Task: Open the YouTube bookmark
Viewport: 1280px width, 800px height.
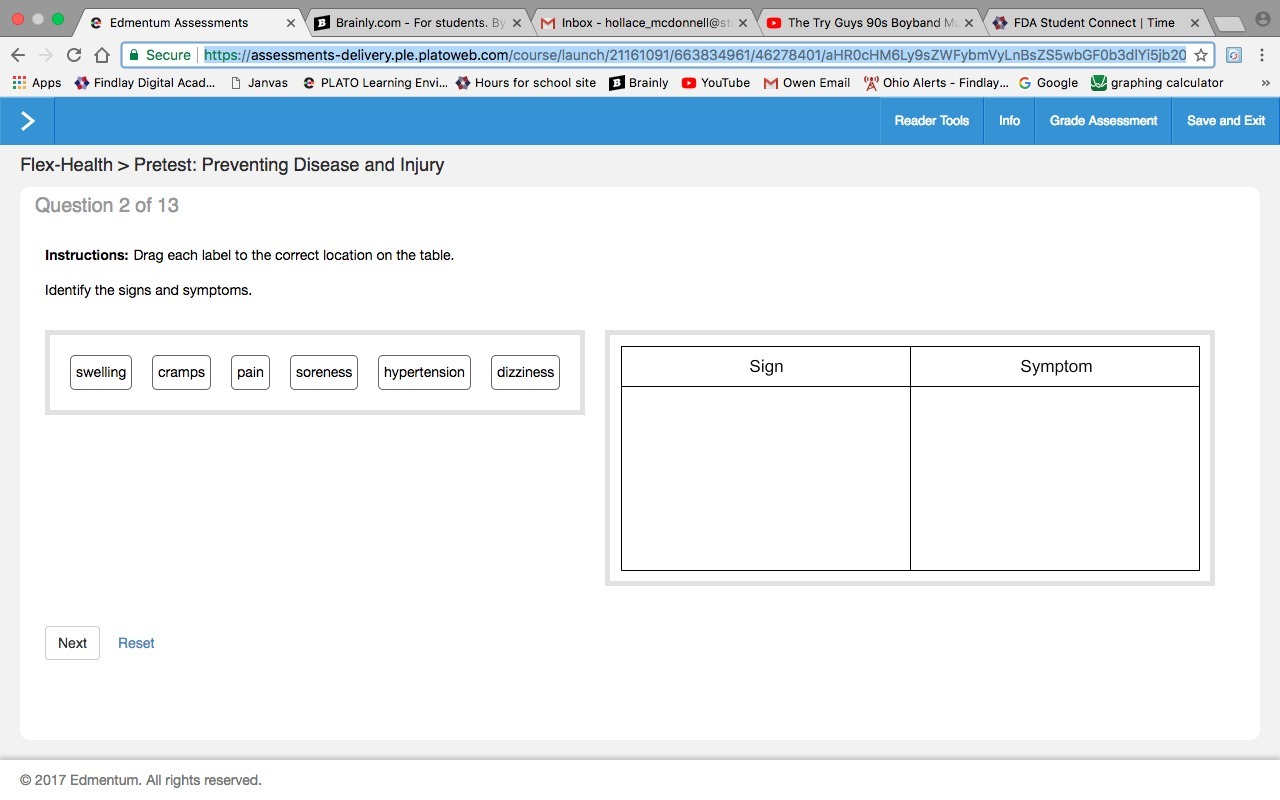Action: (716, 83)
